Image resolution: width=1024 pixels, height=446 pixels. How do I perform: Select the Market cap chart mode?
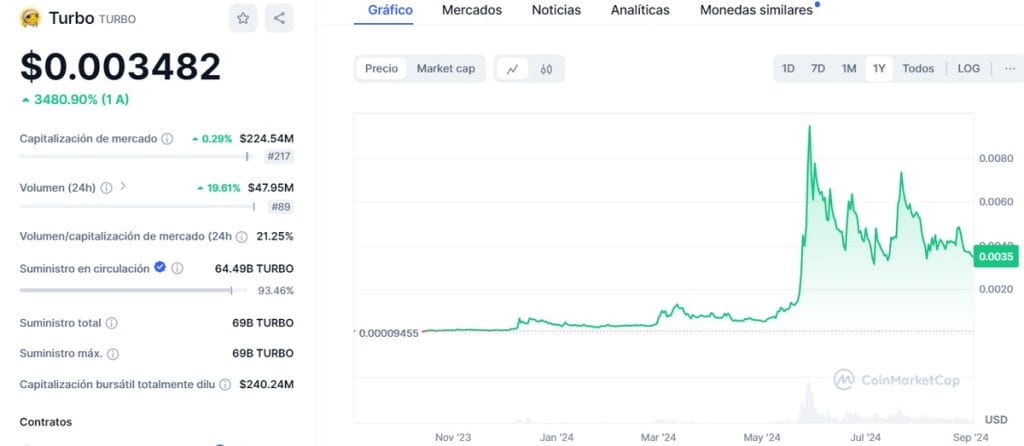pos(446,69)
